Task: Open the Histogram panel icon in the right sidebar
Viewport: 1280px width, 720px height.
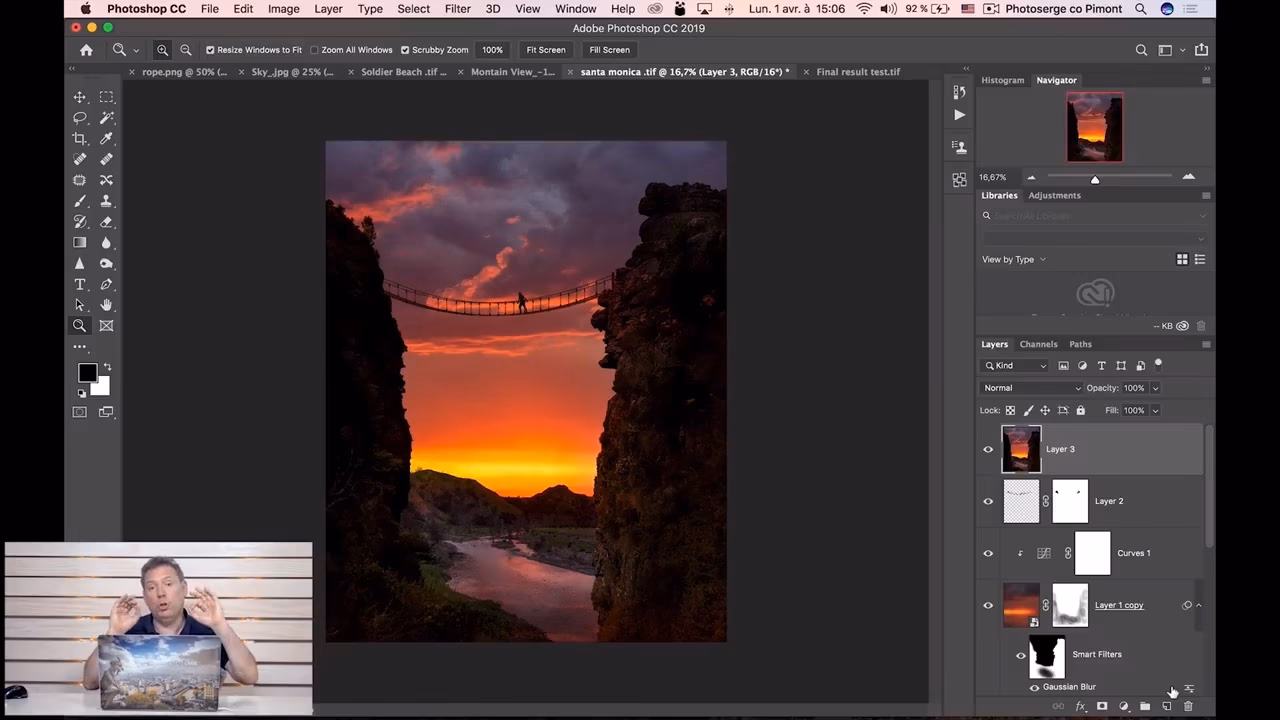Action: click(x=1002, y=80)
